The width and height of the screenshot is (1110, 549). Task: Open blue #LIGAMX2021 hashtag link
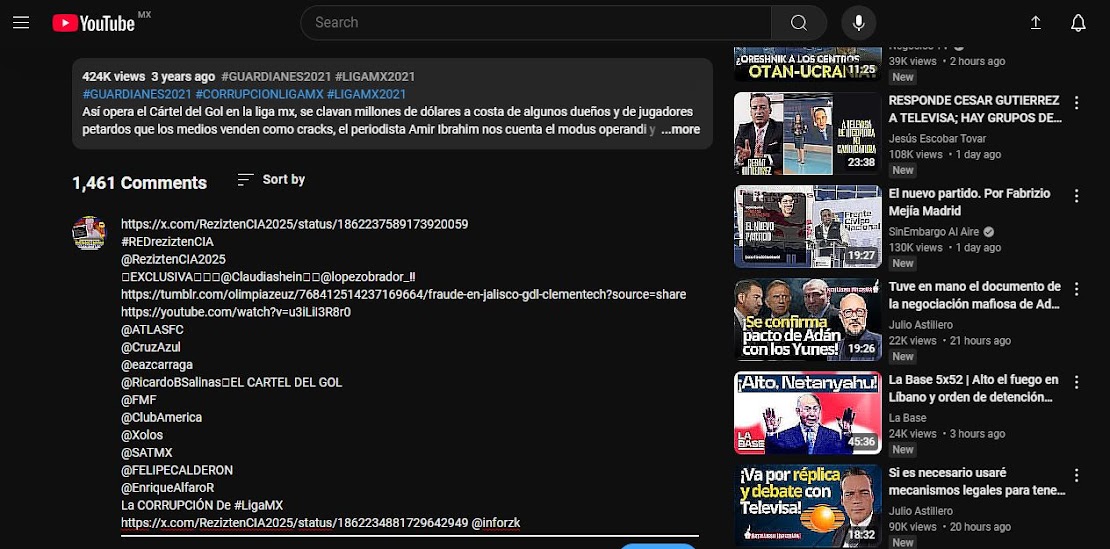[367, 94]
